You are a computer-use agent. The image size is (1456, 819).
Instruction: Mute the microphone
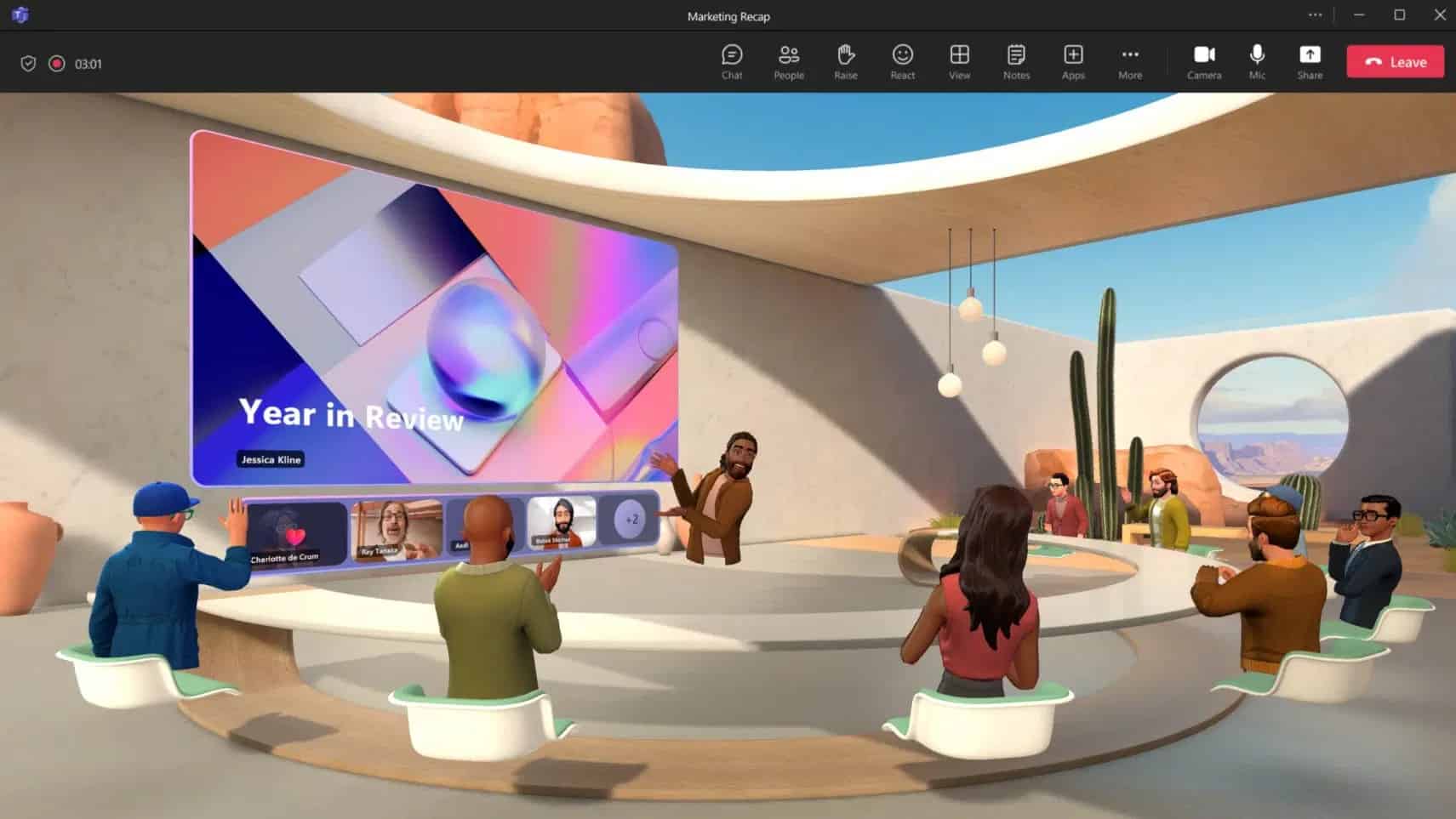(1257, 61)
